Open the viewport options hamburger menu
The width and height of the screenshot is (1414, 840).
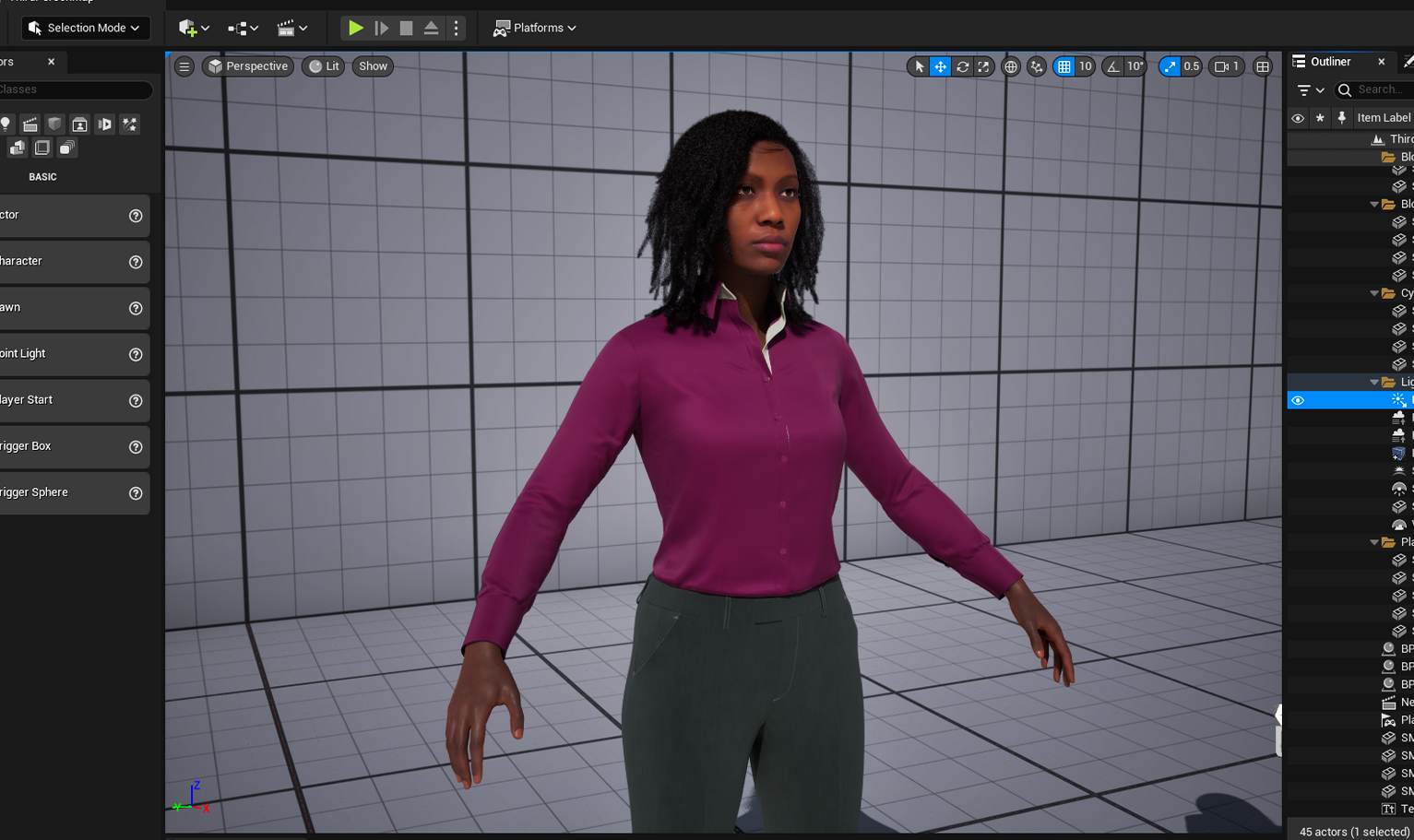[184, 65]
